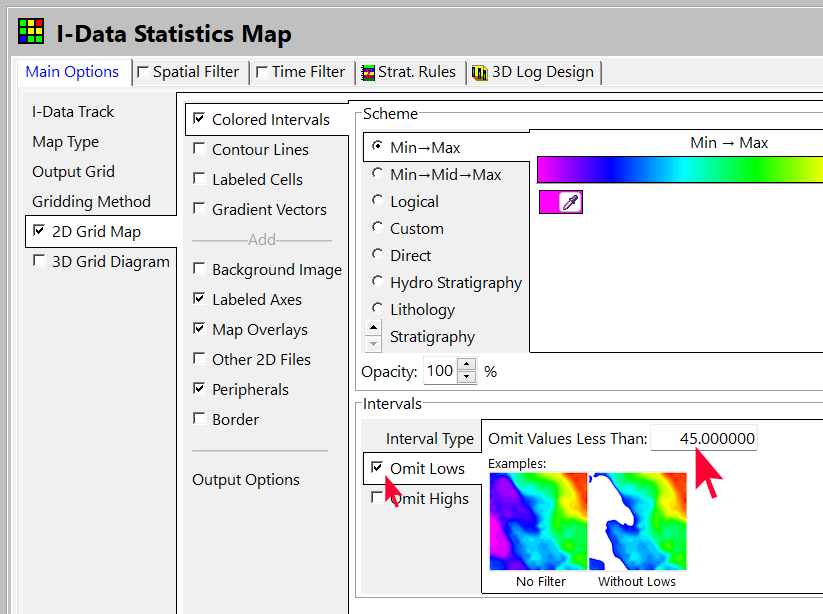Uncheck the Omit Lows option

[377, 468]
